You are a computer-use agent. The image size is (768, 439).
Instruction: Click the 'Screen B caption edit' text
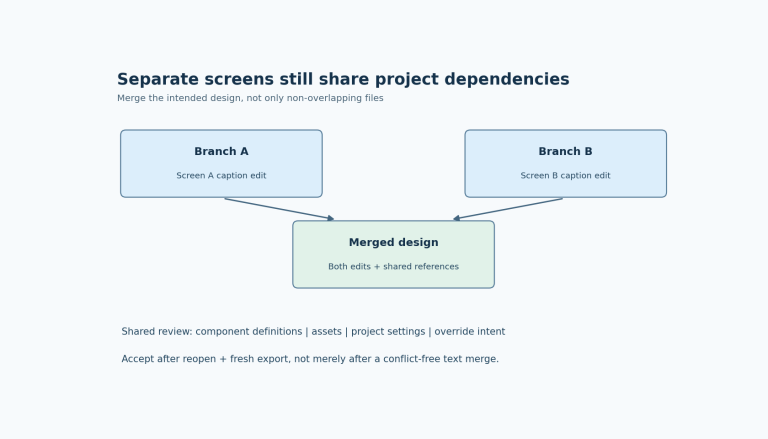point(565,175)
